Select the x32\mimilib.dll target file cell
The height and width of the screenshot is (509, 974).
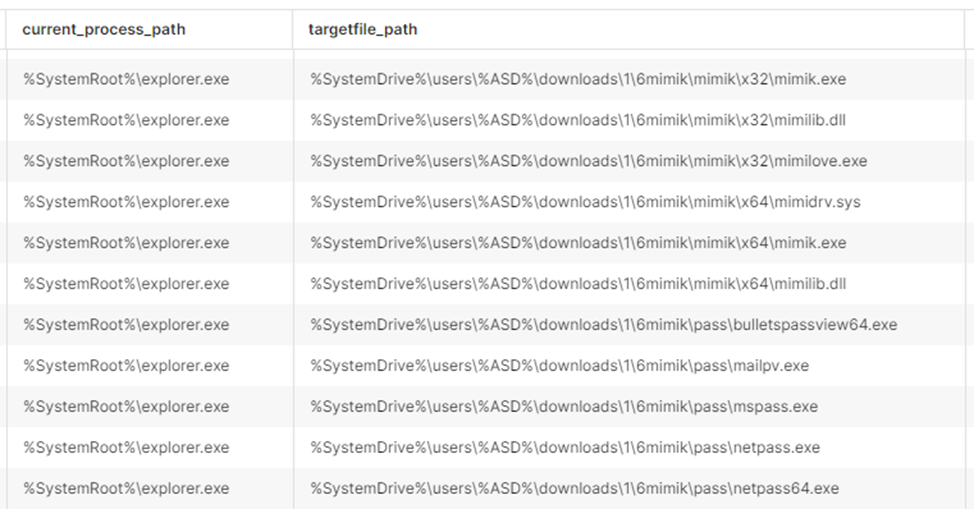[x=578, y=120]
